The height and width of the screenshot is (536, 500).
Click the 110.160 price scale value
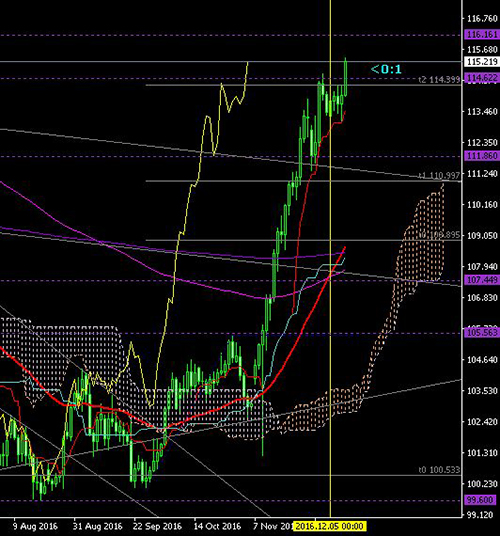(482, 205)
